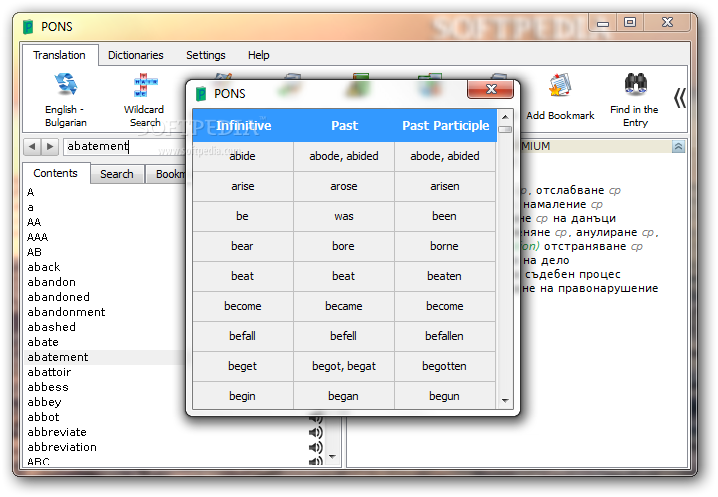Go forward with the right navigation arrow
The image size is (718, 497).
[x=49, y=147]
